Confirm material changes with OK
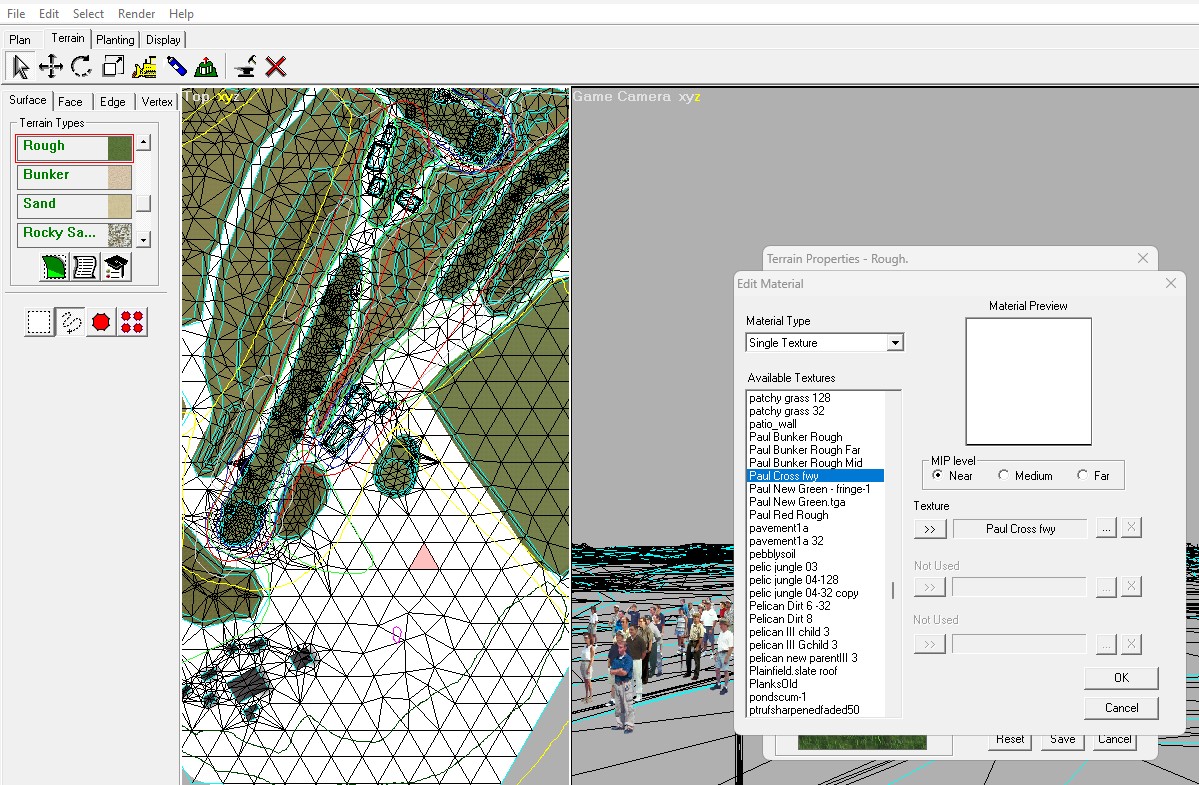This screenshot has width=1199, height=785. coord(1119,677)
